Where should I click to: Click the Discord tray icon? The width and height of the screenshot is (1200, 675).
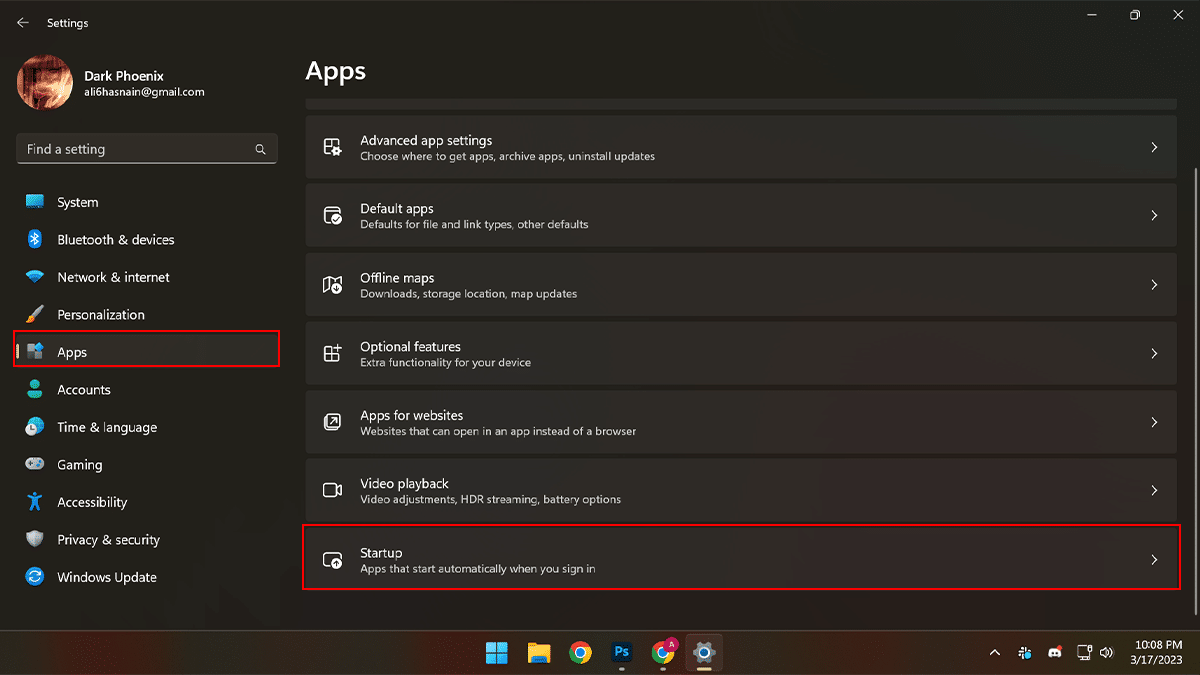click(x=1054, y=653)
